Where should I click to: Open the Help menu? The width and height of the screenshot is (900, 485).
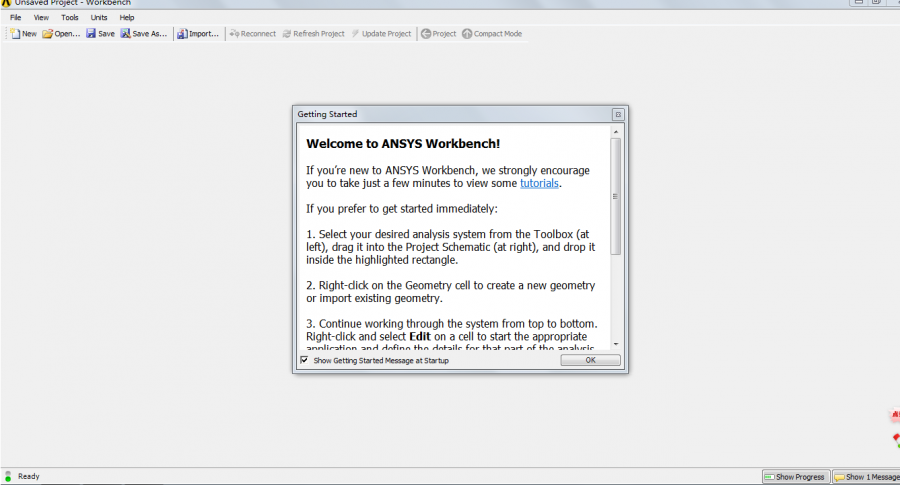click(127, 18)
